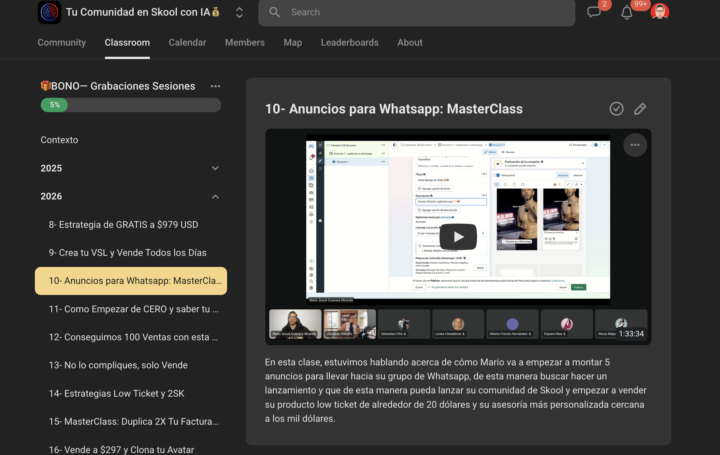720x455 pixels.
Task: Click the 5% course progress bar
Action: pos(131,105)
